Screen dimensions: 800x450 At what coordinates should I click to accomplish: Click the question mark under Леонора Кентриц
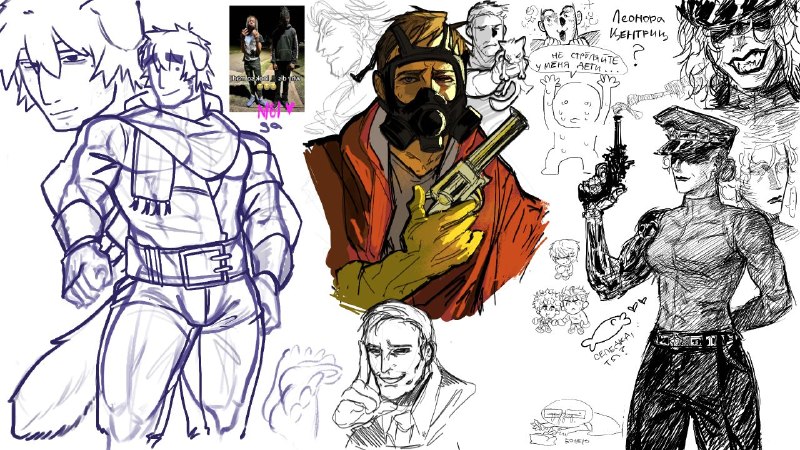coord(637,55)
